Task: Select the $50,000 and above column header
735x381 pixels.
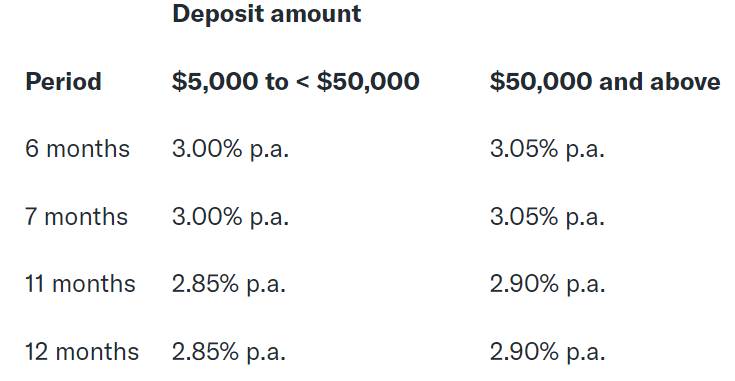Action: coord(605,82)
